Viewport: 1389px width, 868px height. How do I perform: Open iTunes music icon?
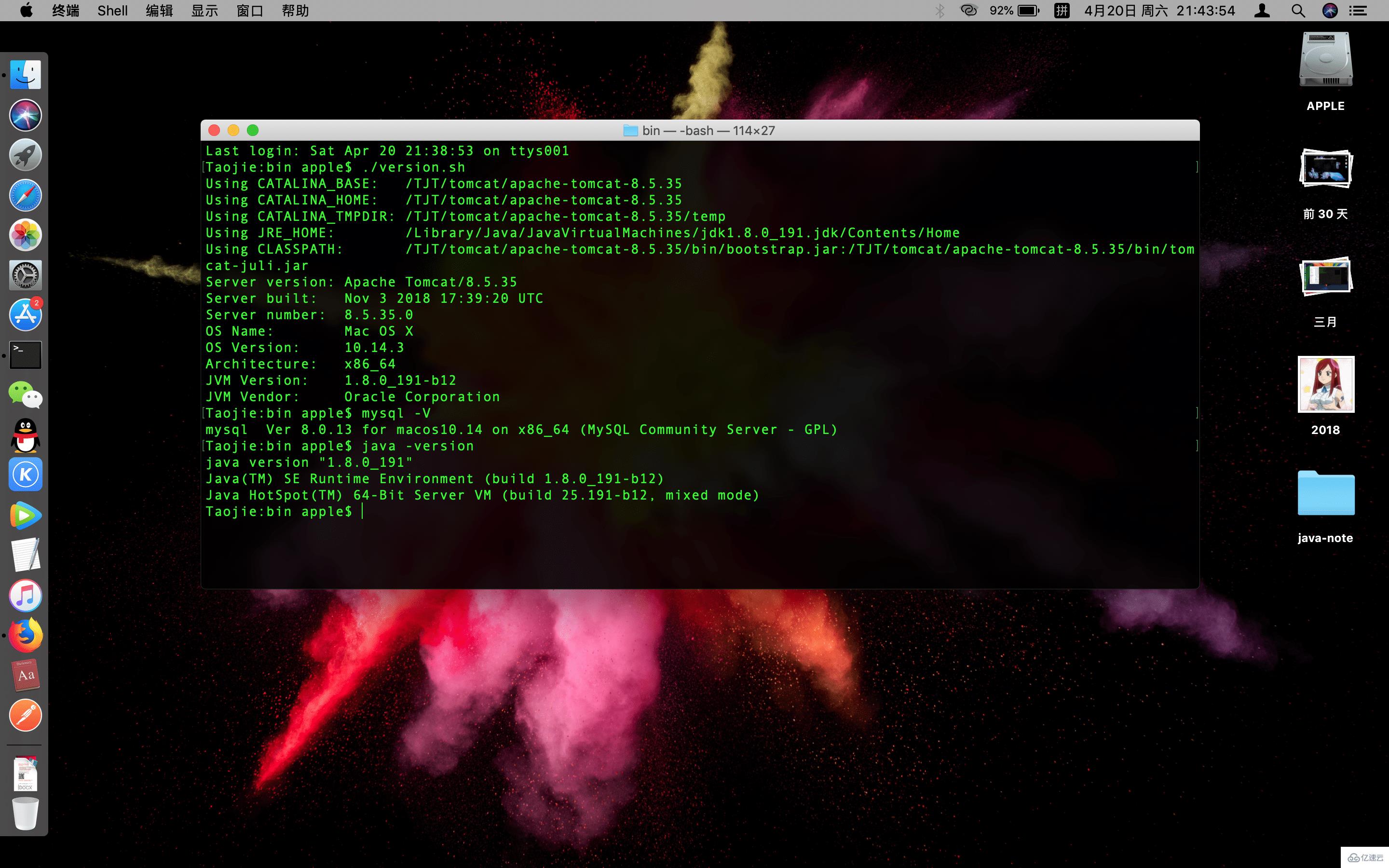coord(25,596)
